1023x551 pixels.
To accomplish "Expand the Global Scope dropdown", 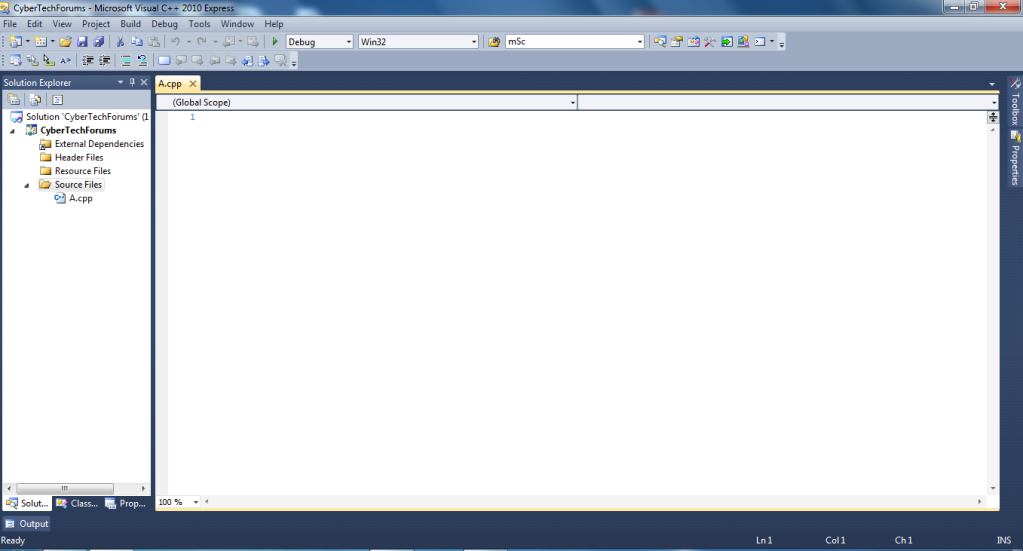I will pyautogui.click(x=572, y=102).
